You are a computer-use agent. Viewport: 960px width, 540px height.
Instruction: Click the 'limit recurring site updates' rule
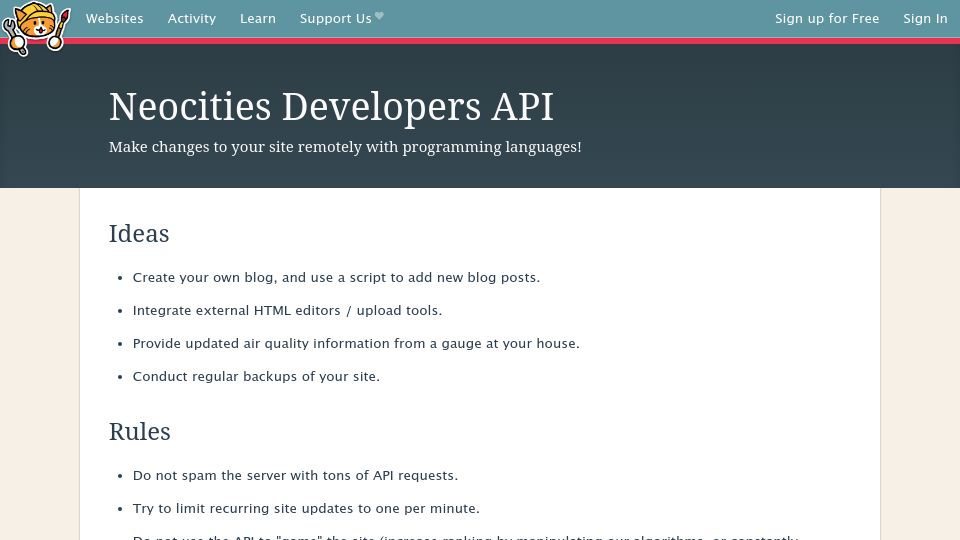tap(306, 509)
